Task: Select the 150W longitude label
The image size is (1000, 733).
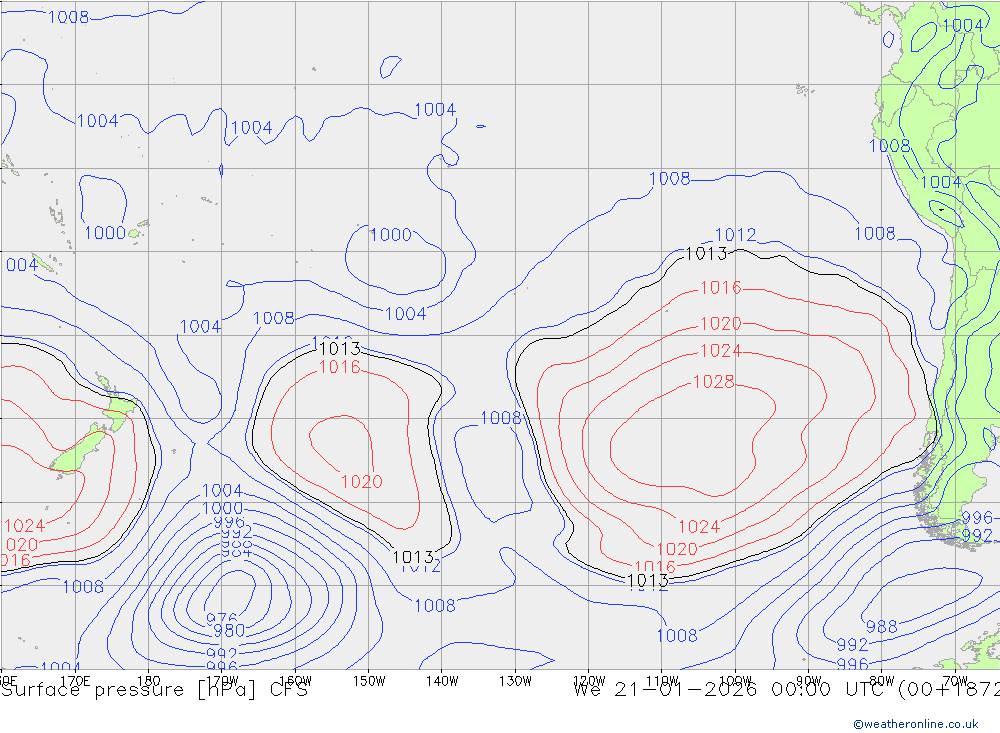Action: (369, 681)
